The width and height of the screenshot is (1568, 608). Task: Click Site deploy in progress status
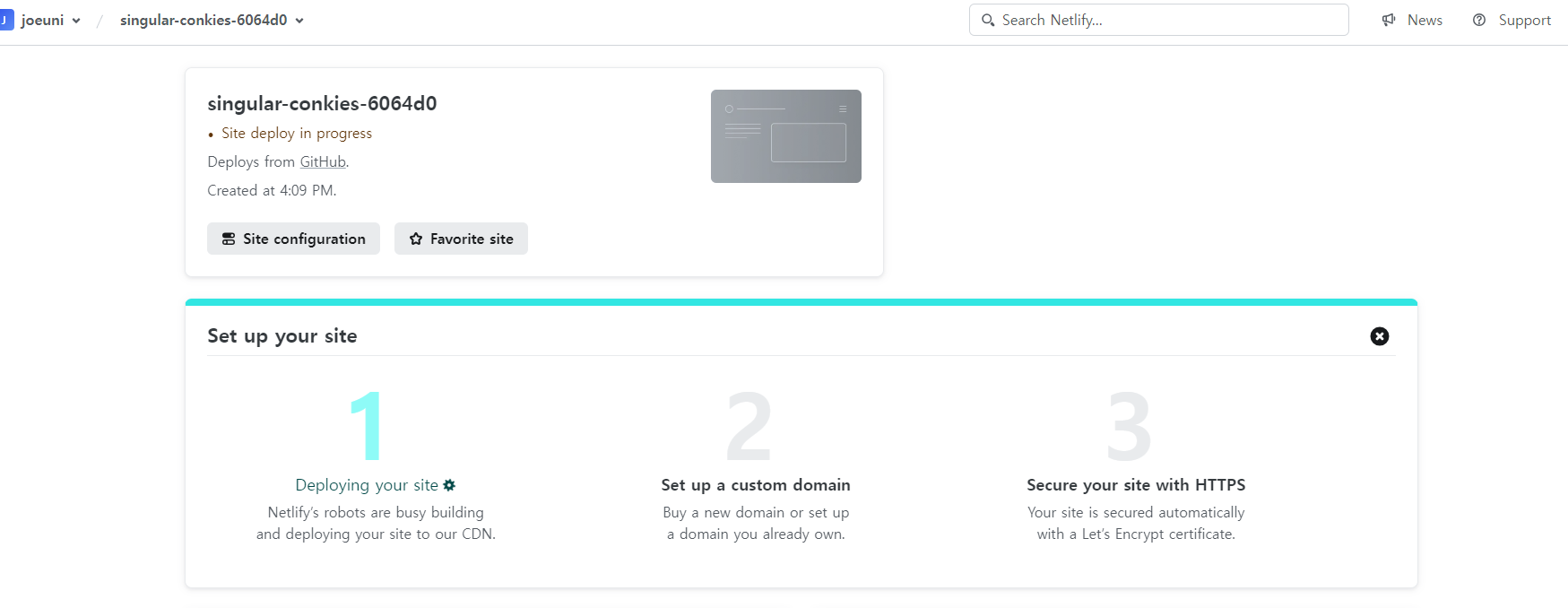297,133
